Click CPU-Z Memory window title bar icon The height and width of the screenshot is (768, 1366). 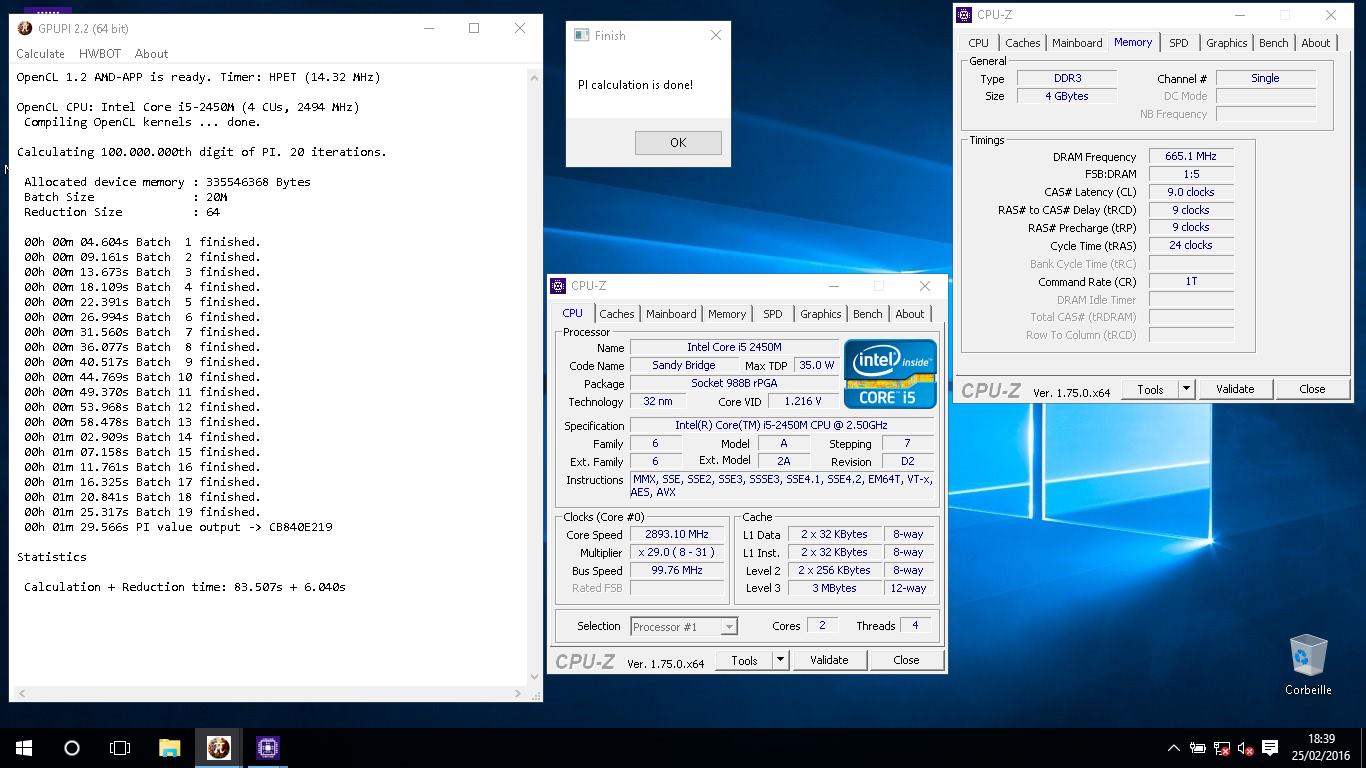pos(965,15)
